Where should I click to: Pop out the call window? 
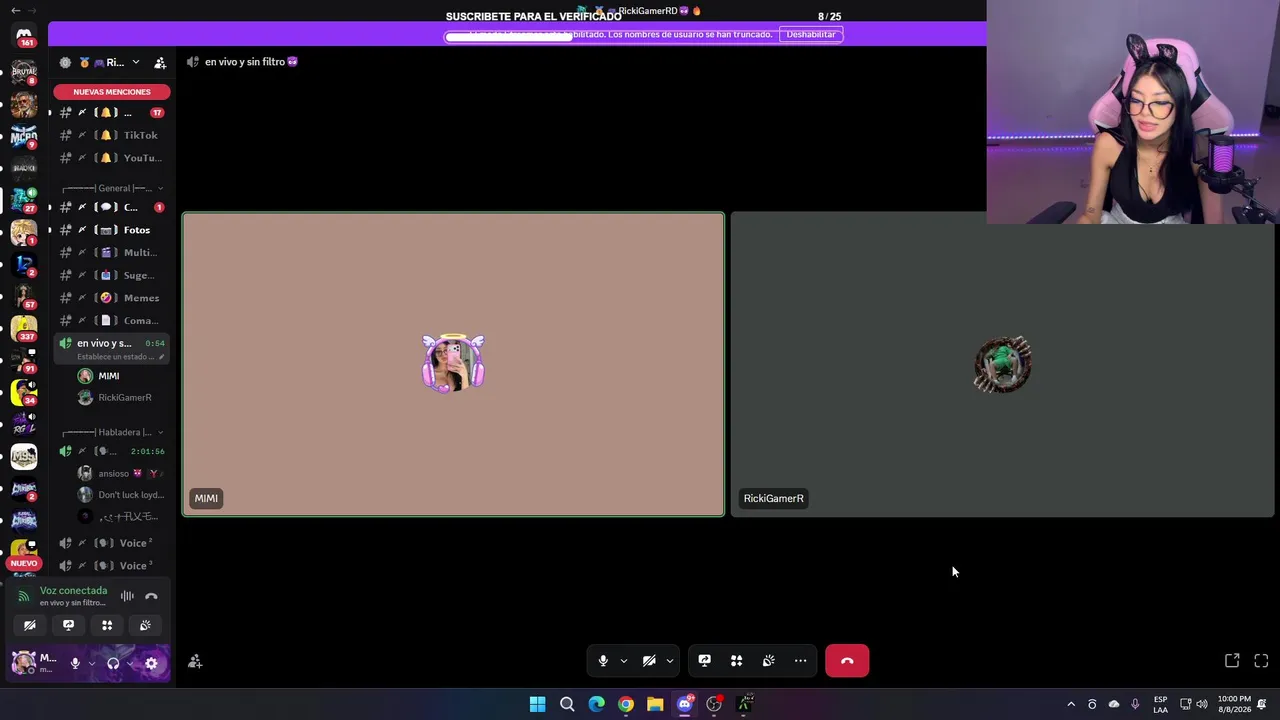point(1232,661)
